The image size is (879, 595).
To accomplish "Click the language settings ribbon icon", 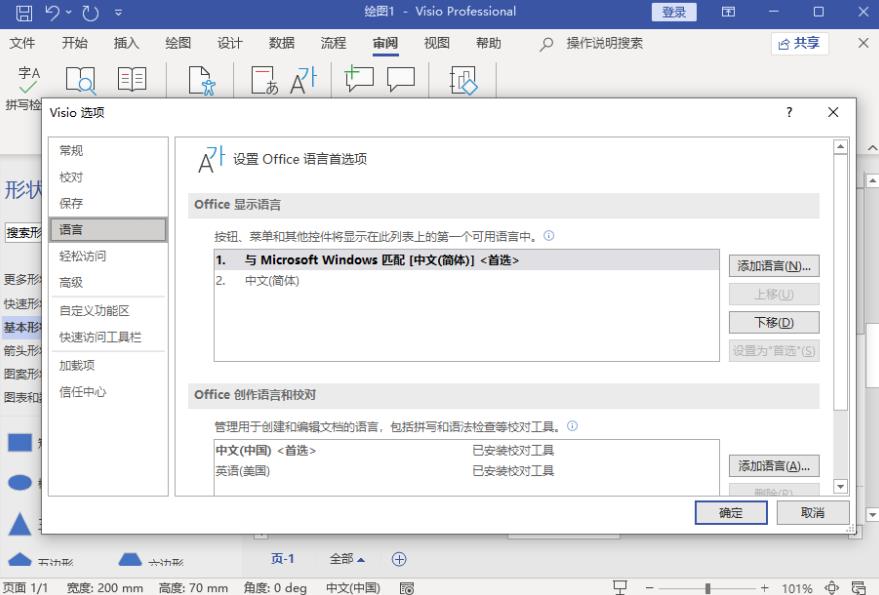I will click(x=303, y=80).
